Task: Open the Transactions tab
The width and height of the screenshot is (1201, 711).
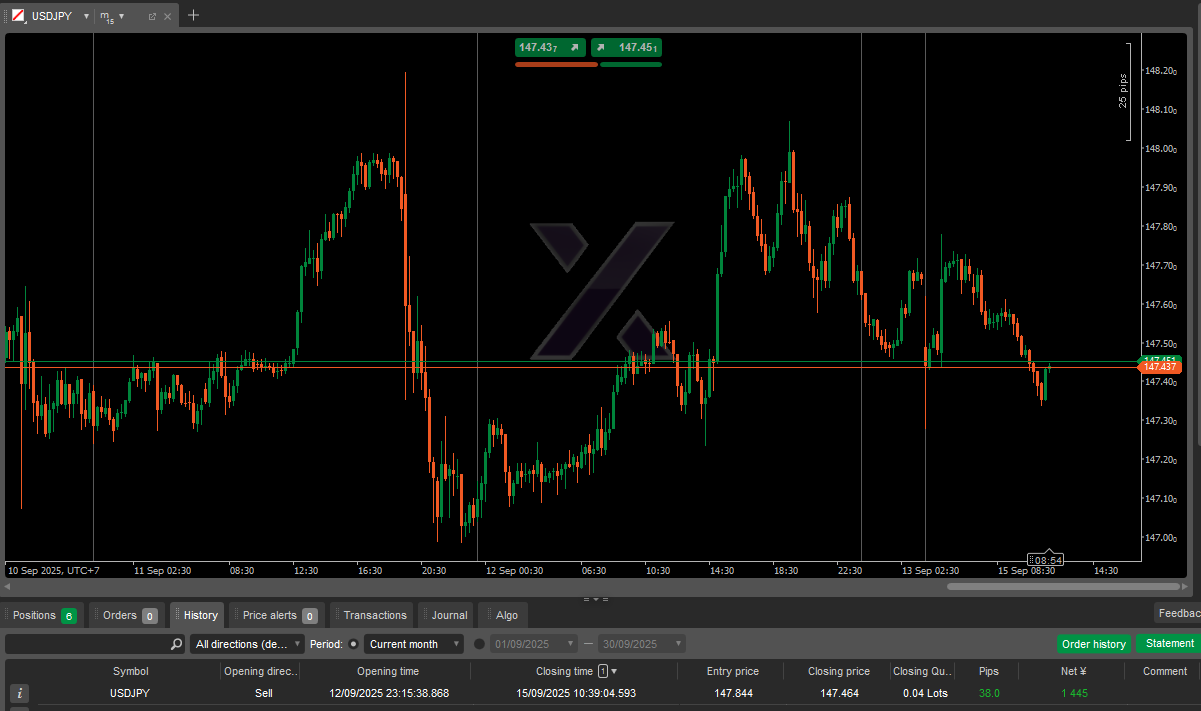Action: coord(375,615)
